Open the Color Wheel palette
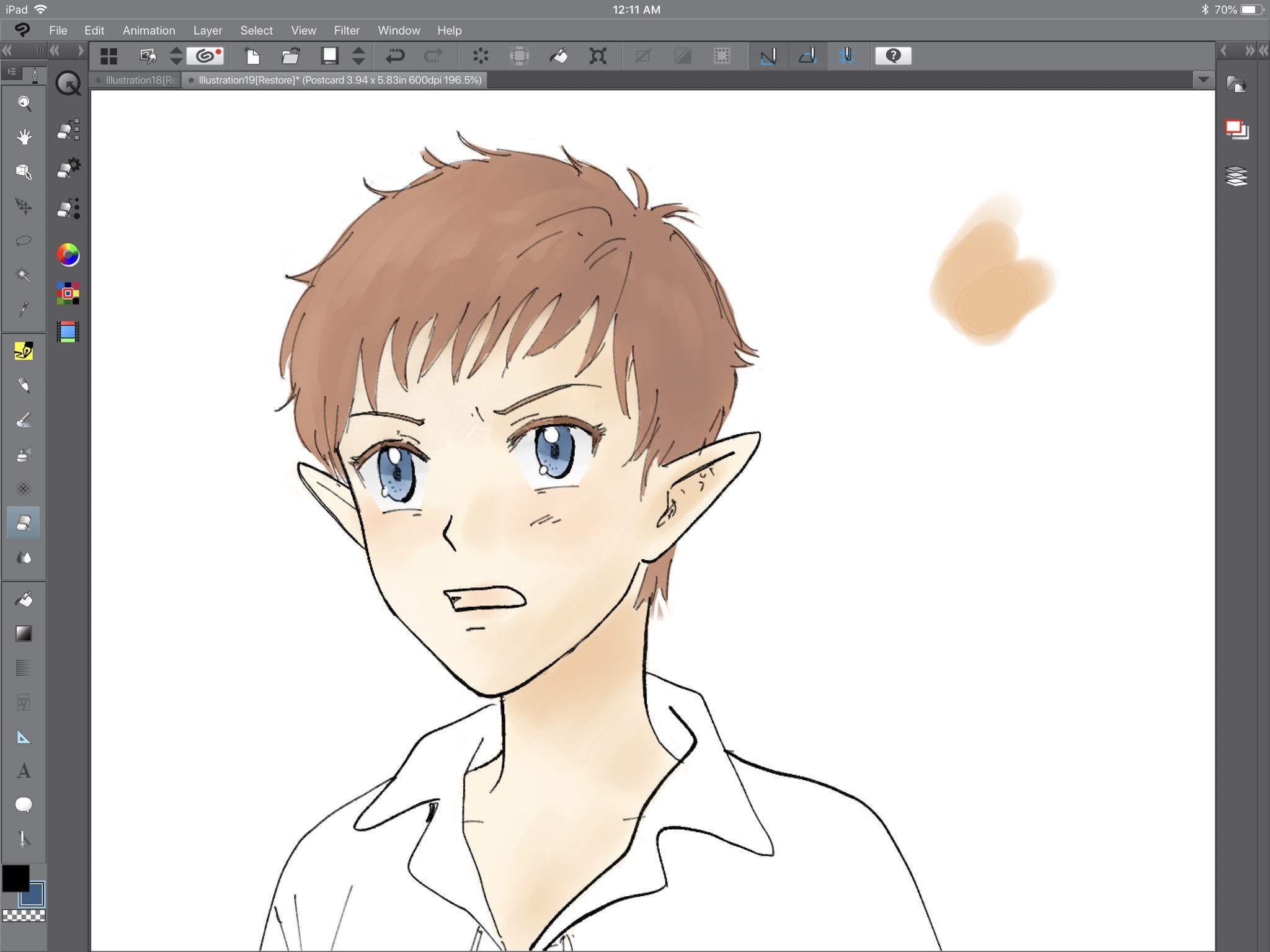This screenshot has width=1270, height=952. tap(68, 254)
